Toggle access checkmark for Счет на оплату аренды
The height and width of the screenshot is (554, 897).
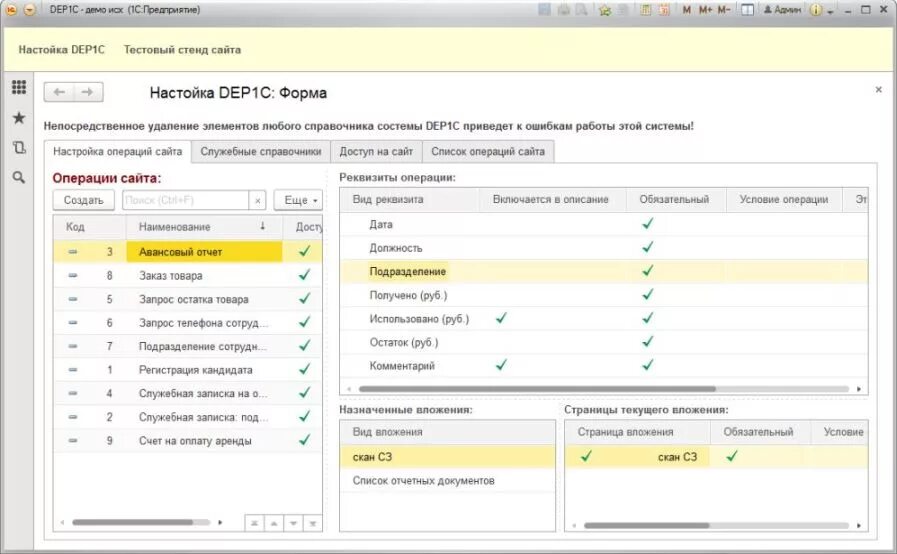tap(304, 440)
